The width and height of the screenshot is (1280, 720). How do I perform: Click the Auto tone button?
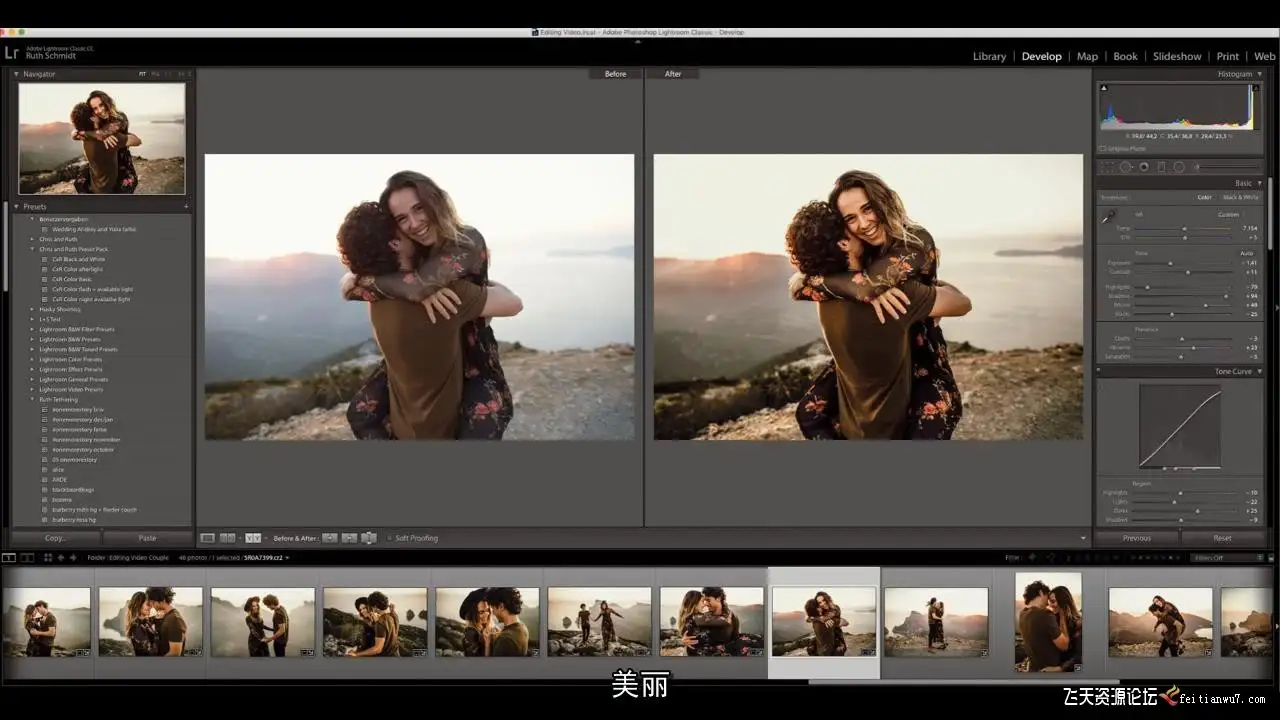[x=1246, y=253]
